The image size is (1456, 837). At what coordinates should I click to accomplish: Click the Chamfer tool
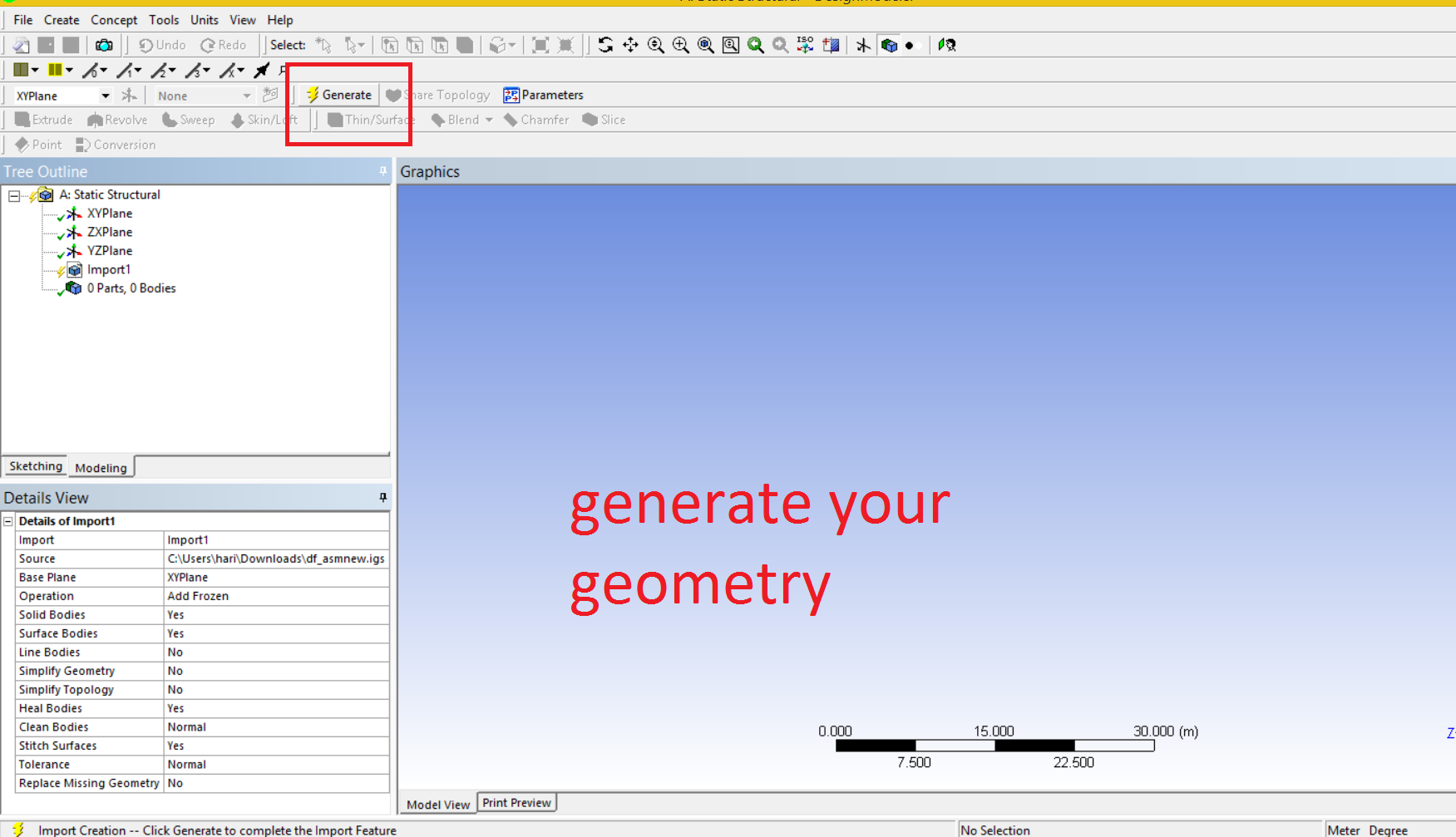(x=536, y=120)
